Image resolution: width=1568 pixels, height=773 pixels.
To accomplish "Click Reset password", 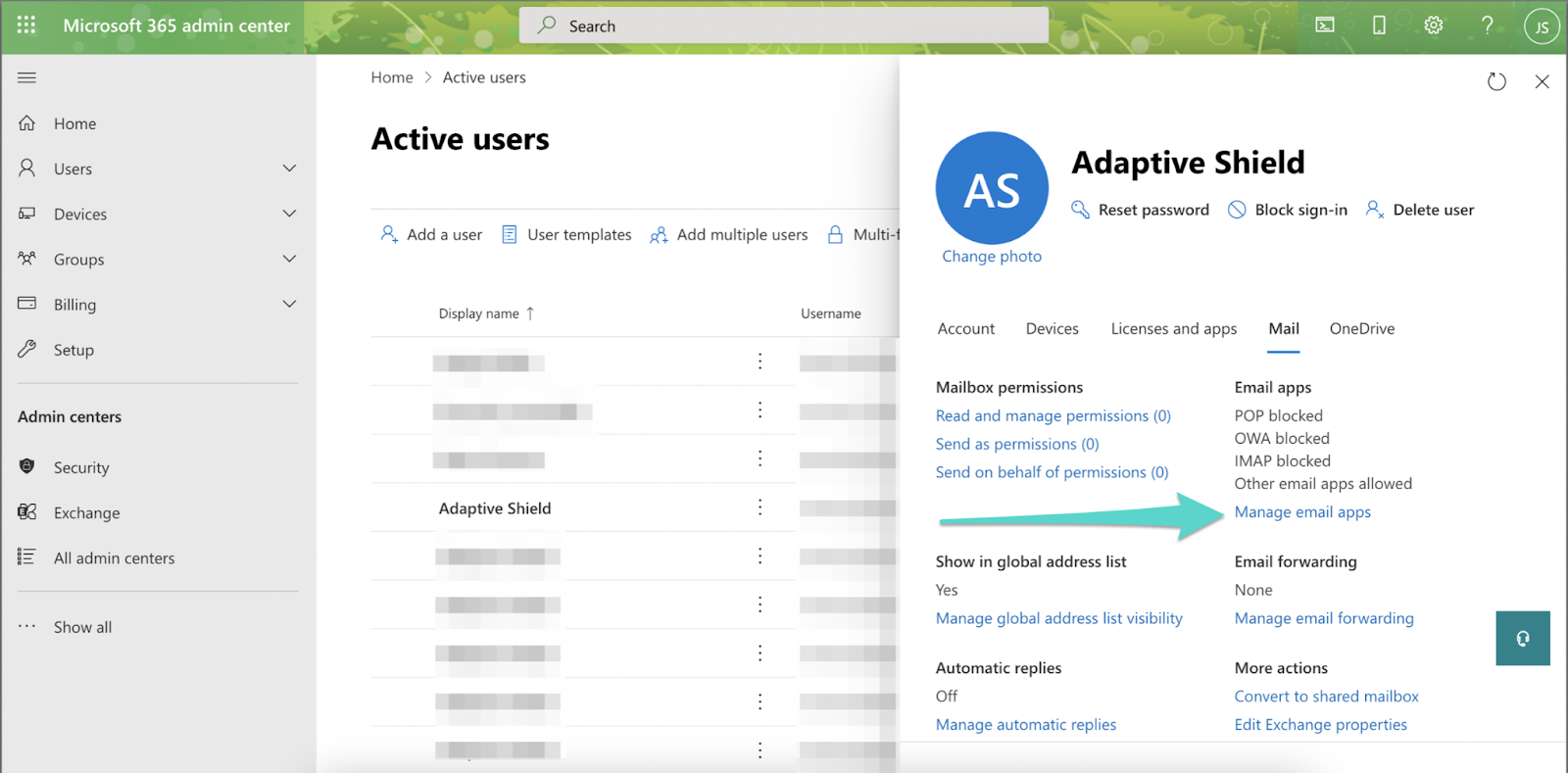I will (1141, 210).
